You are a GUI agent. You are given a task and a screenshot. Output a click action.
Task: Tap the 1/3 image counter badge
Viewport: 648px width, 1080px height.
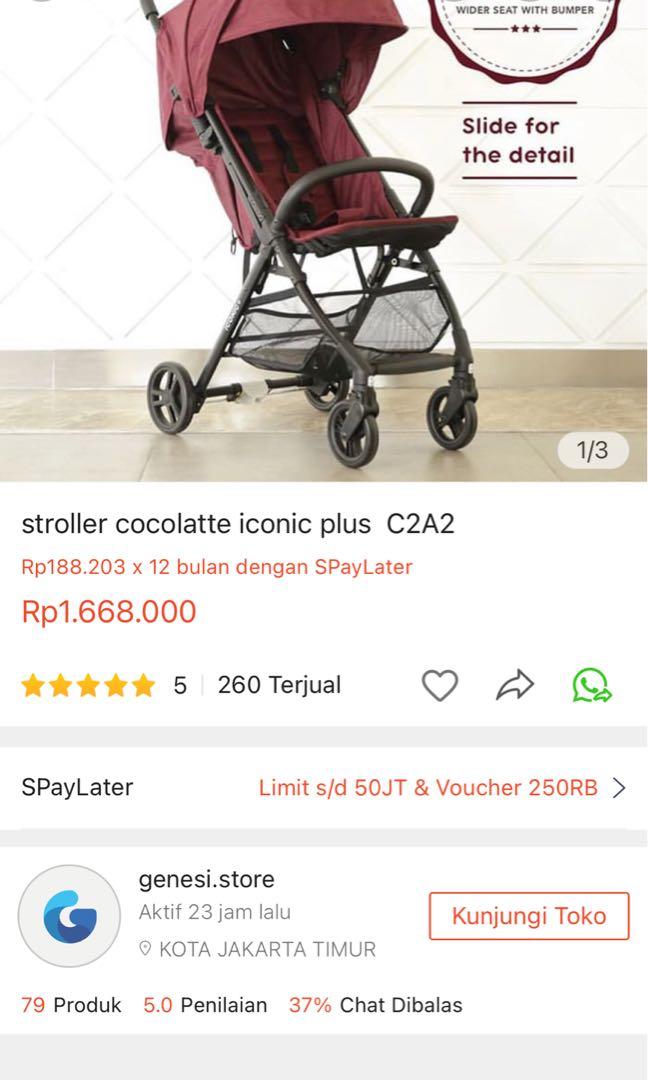coord(592,450)
